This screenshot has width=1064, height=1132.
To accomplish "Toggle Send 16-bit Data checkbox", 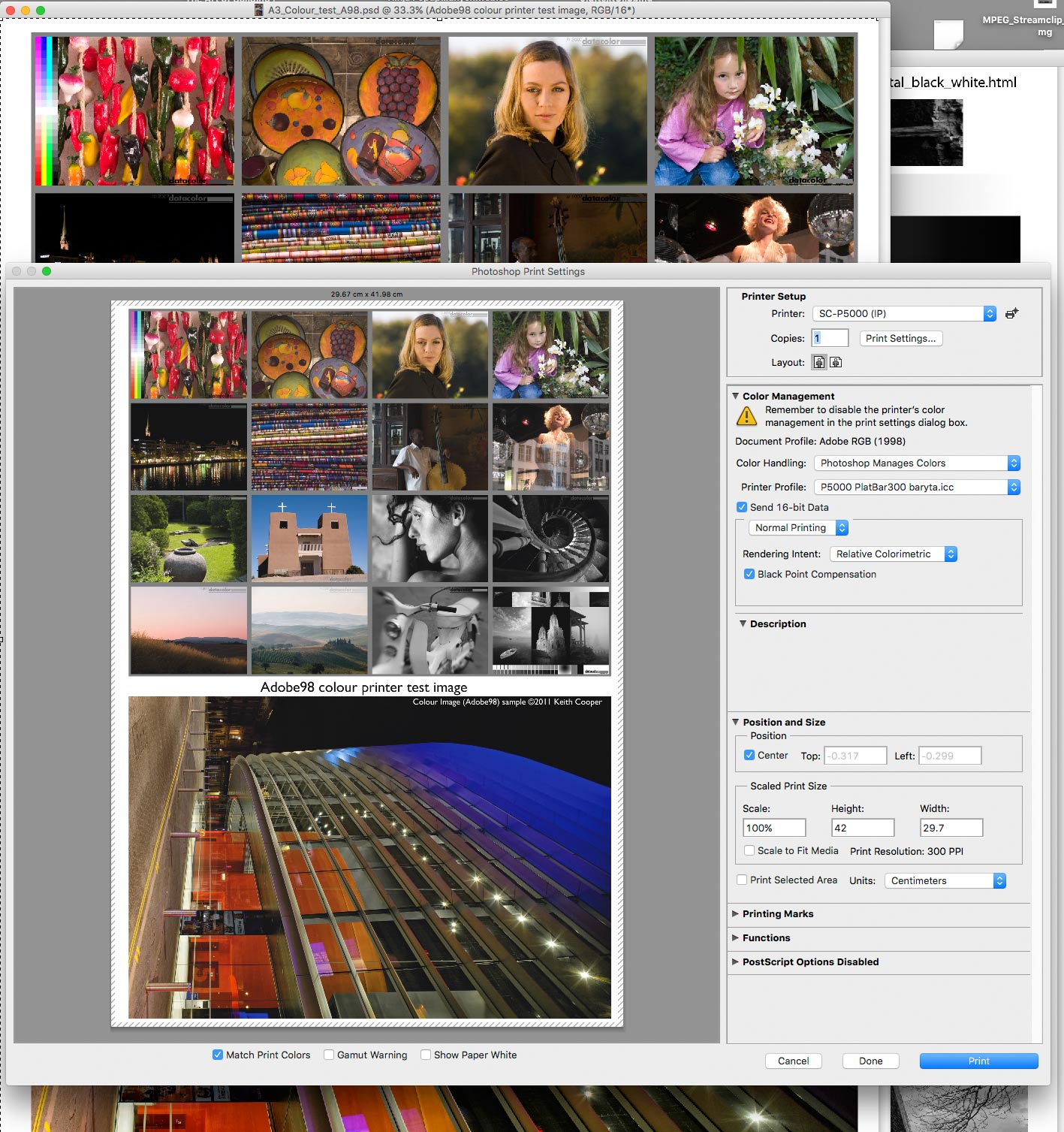I will (742, 507).
